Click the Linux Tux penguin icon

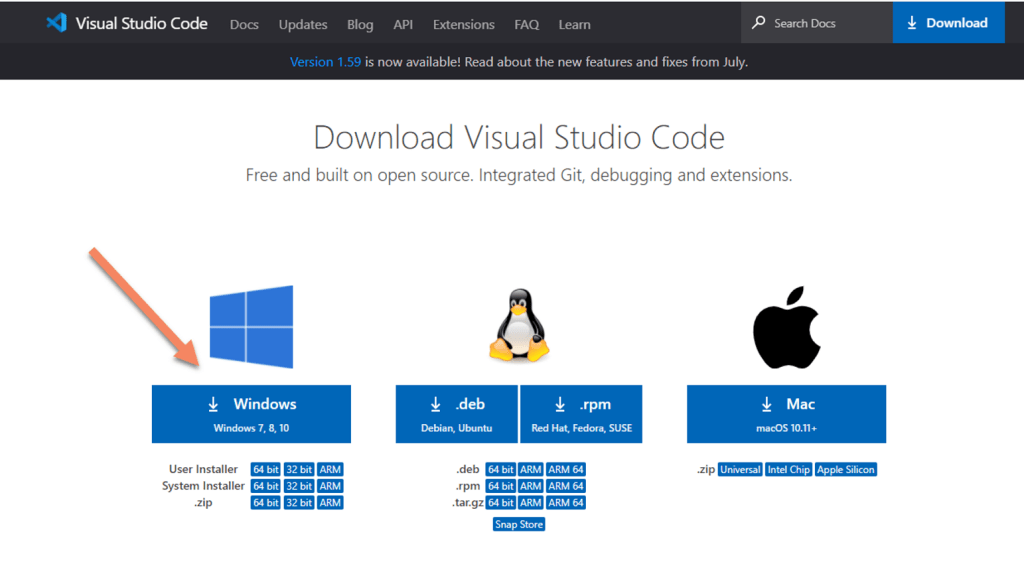pos(518,325)
